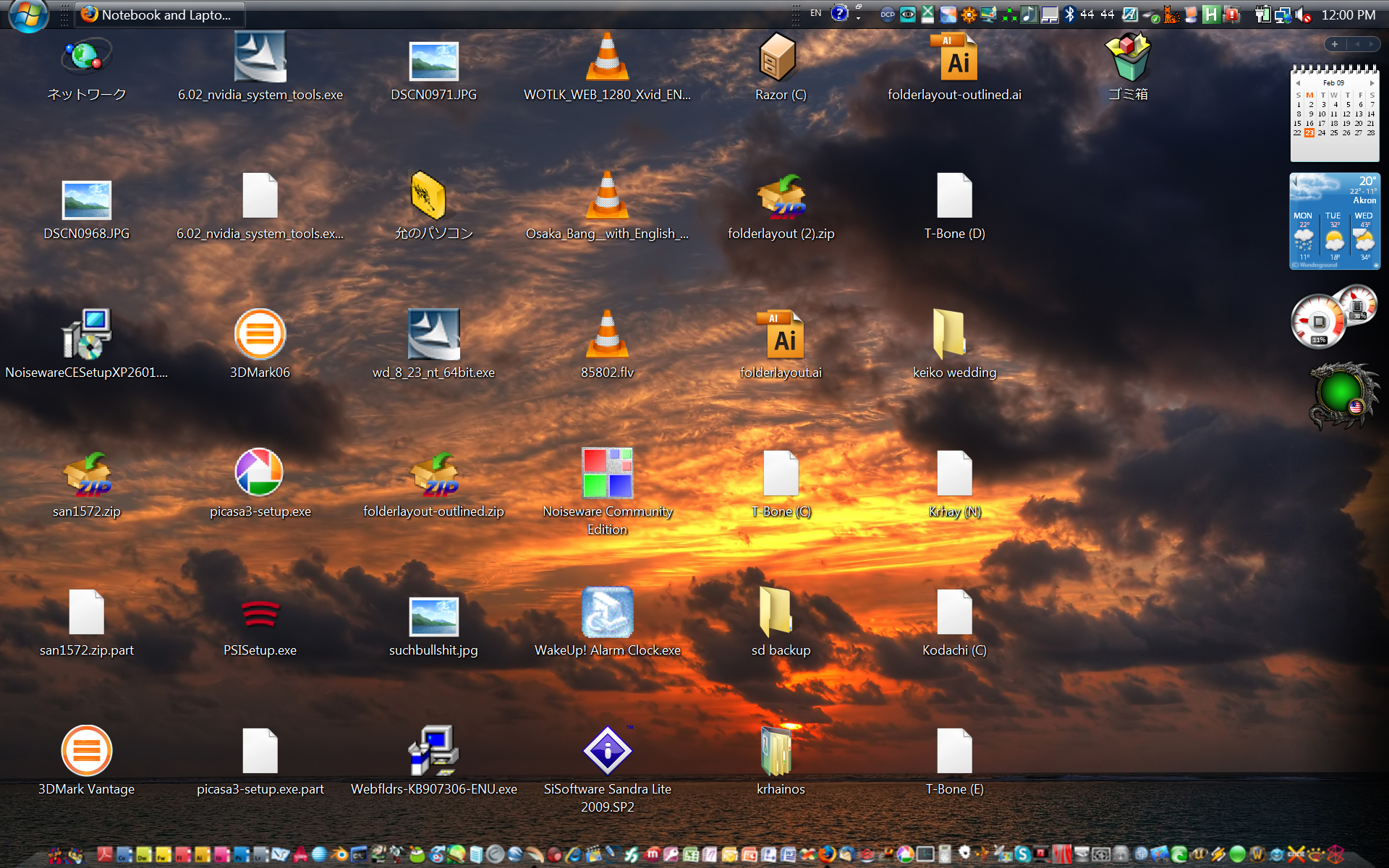This screenshot has height=868, width=1389.
Task: Go to next month in calendar gadget
Action: pyautogui.click(x=1372, y=83)
